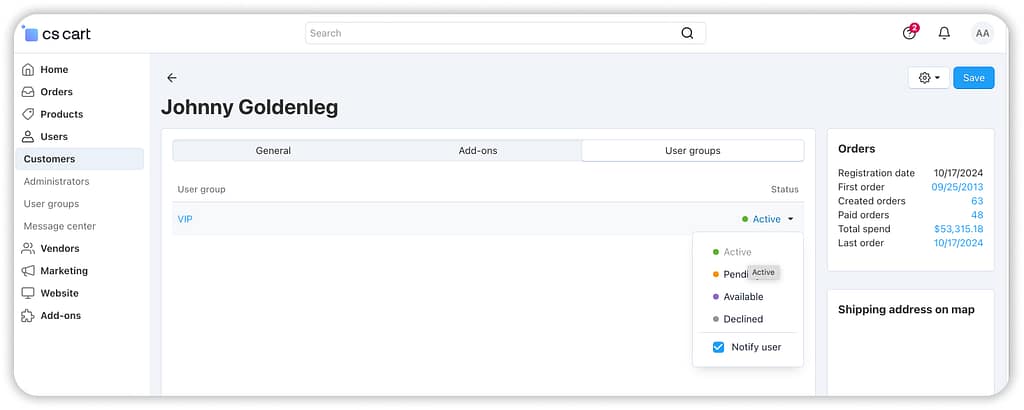Go to Products via tag icon
The image size is (1024, 410).
point(28,114)
